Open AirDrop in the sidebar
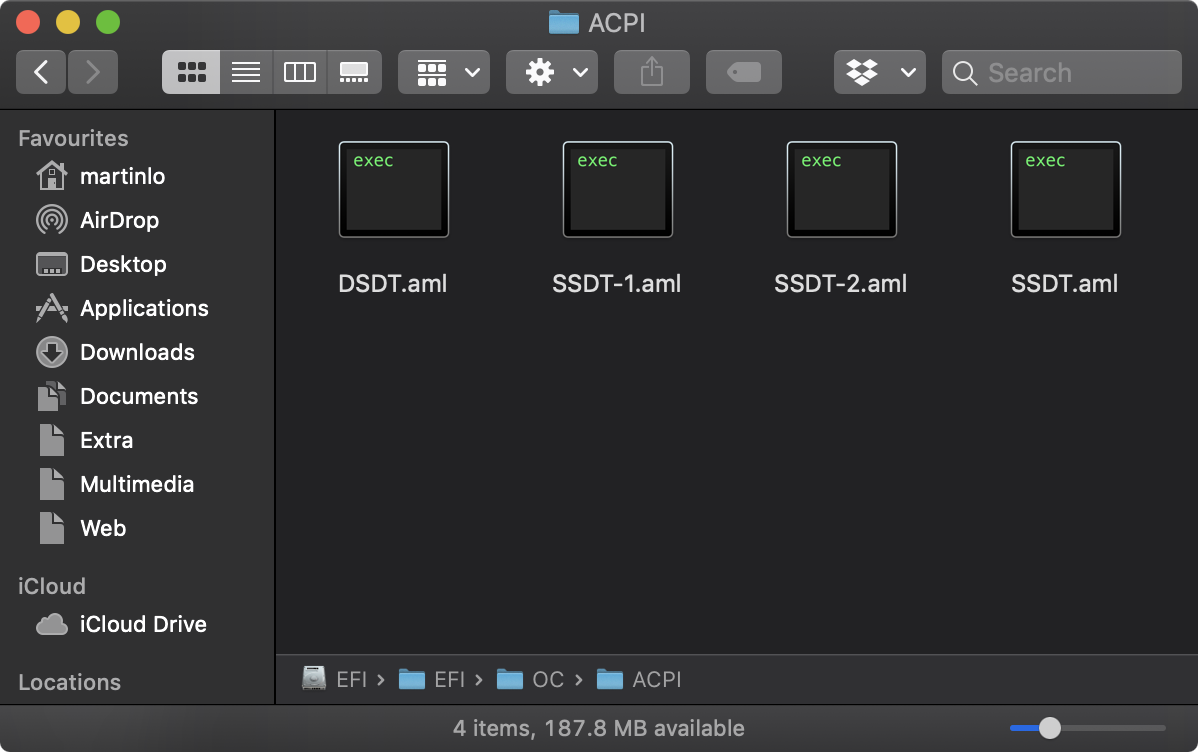 [119, 220]
